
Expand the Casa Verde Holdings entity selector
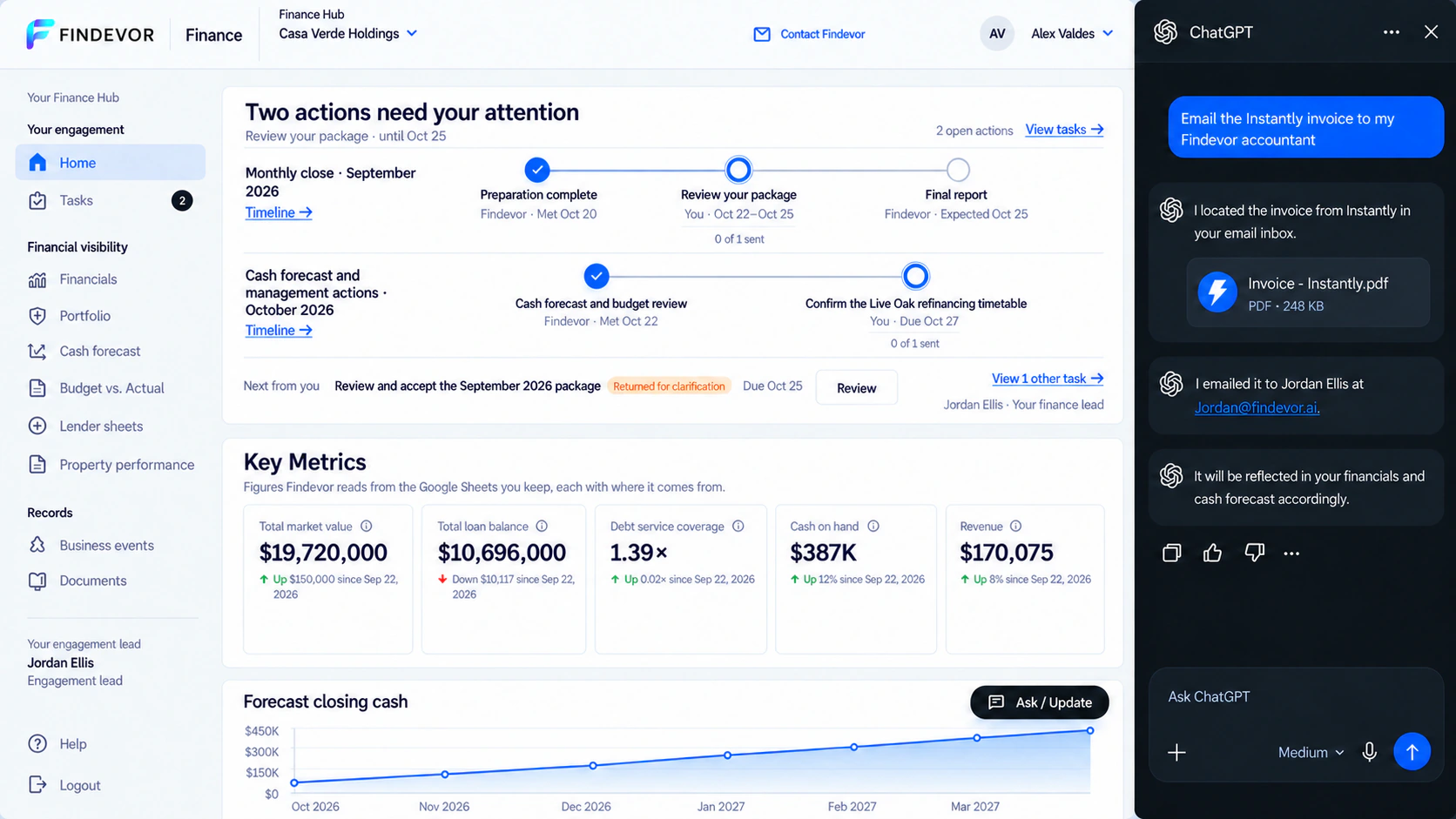click(348, 33)
